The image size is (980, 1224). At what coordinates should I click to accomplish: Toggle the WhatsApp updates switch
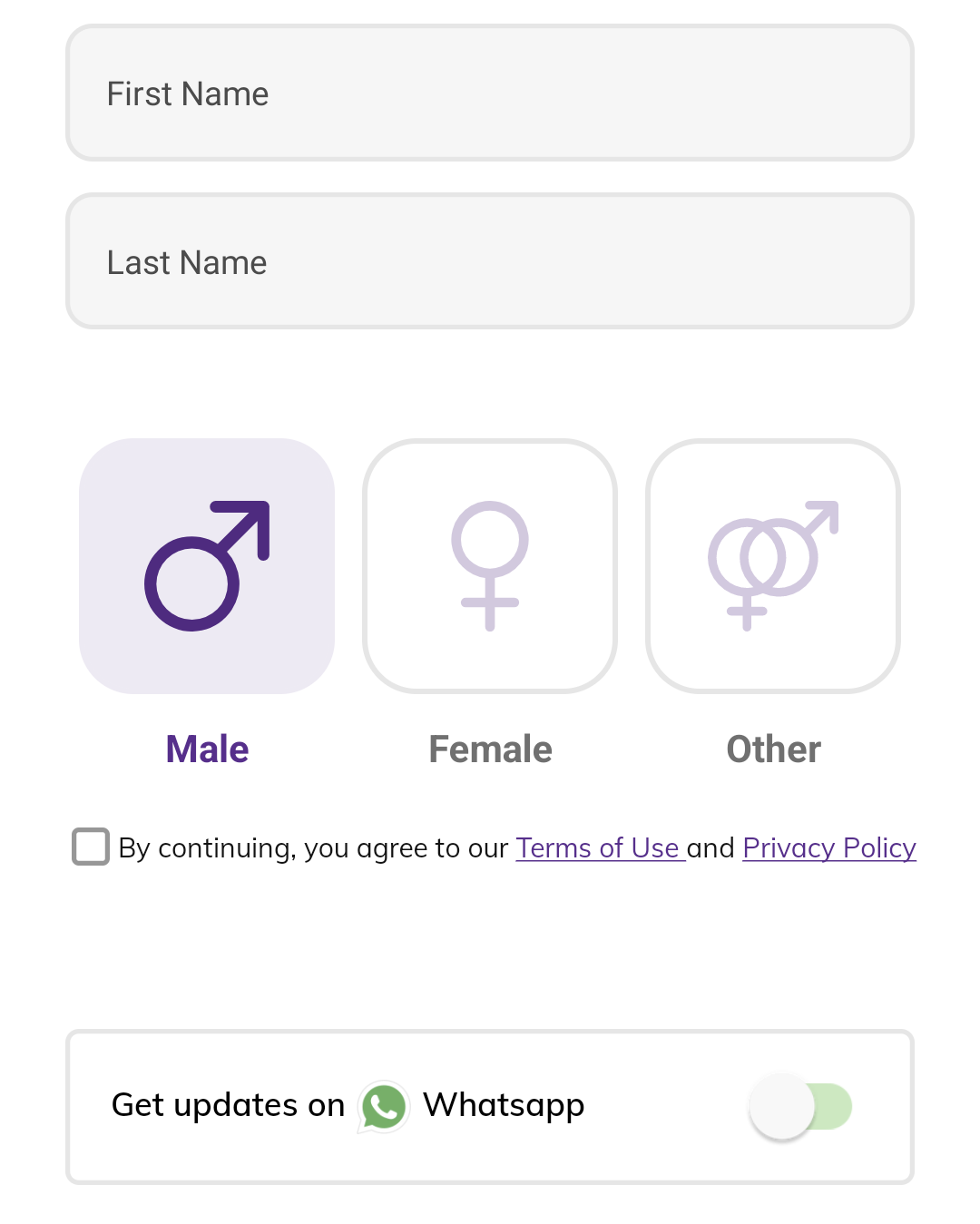[x=800, y=1106]
